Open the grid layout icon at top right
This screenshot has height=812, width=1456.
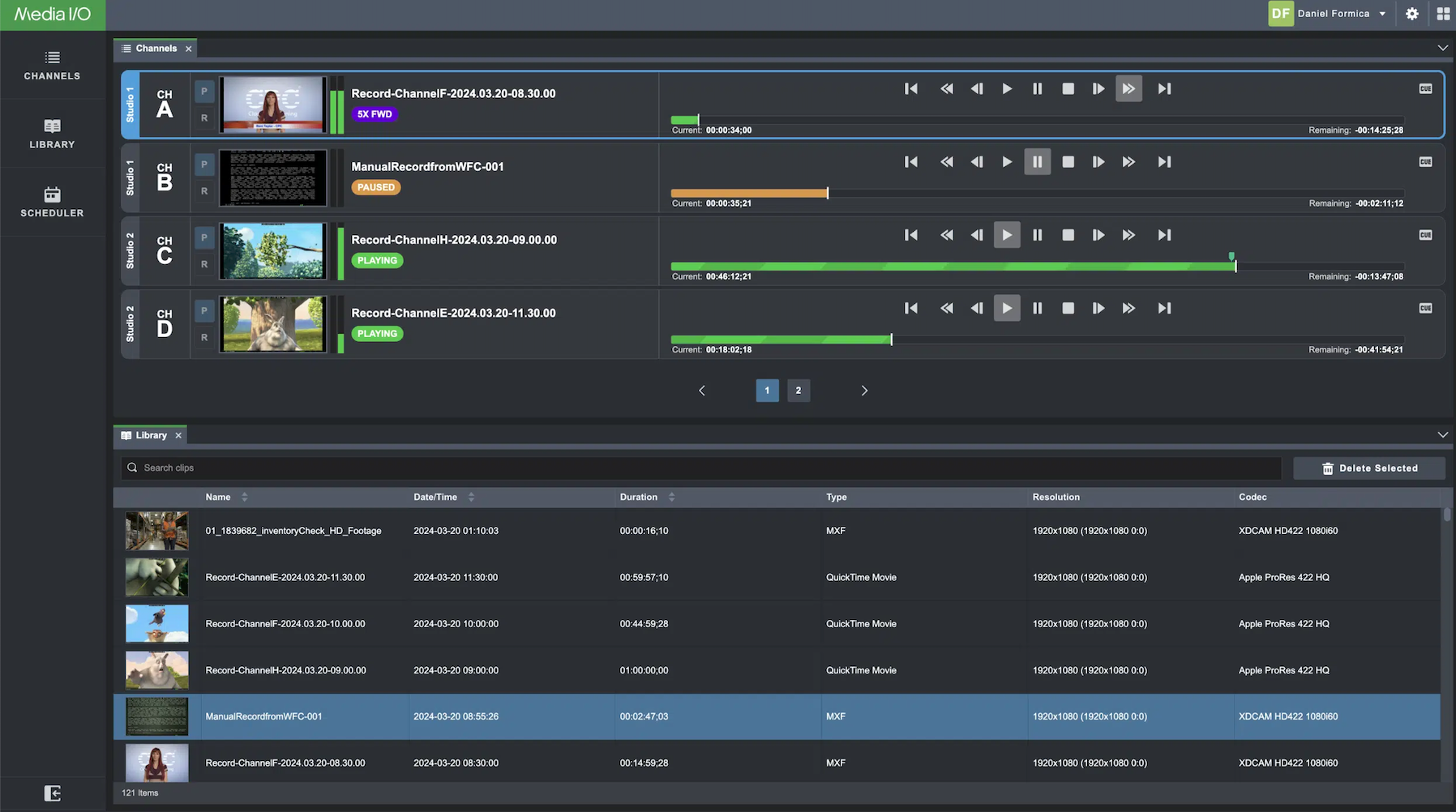pyautogui.click(x=1443, y=14)
